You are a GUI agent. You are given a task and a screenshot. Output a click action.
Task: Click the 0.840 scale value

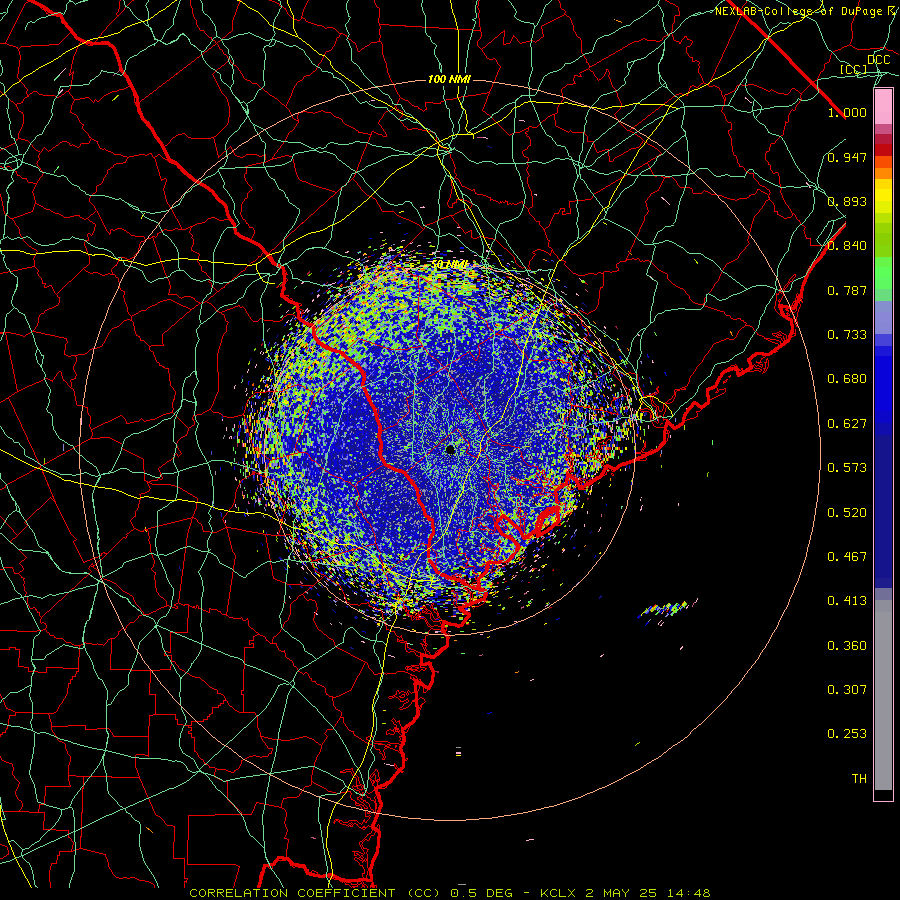(x=847, y=246)
